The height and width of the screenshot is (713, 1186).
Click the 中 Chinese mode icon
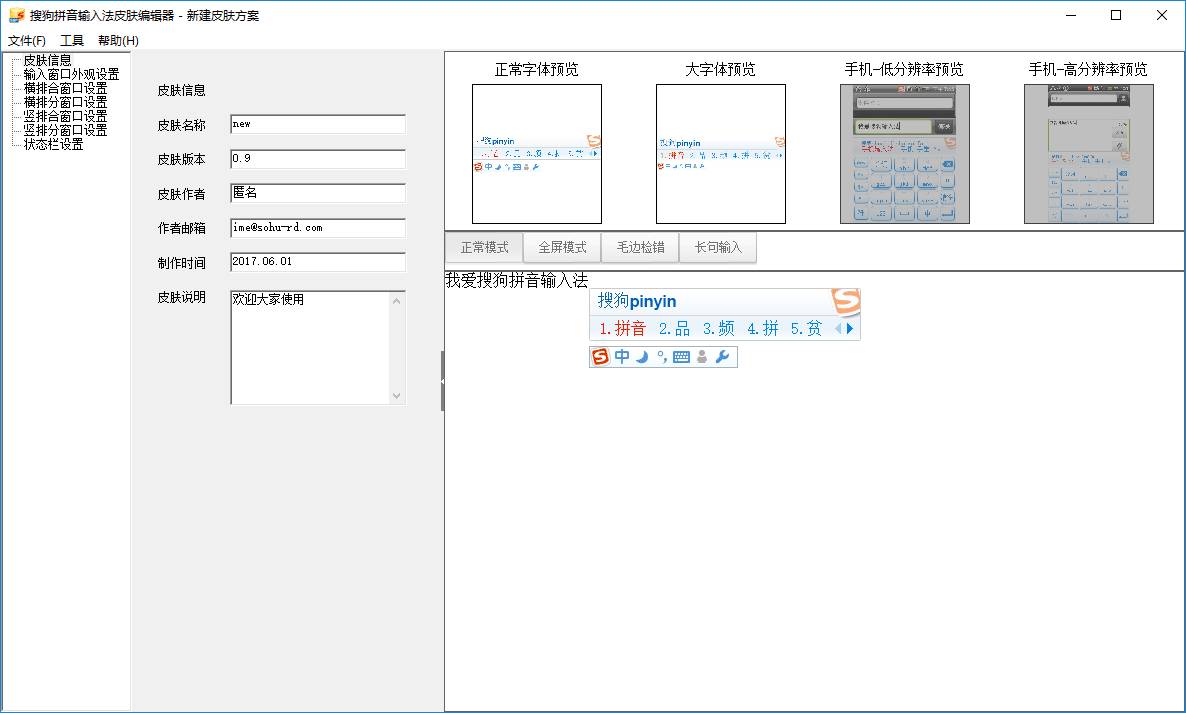[622, 356]
